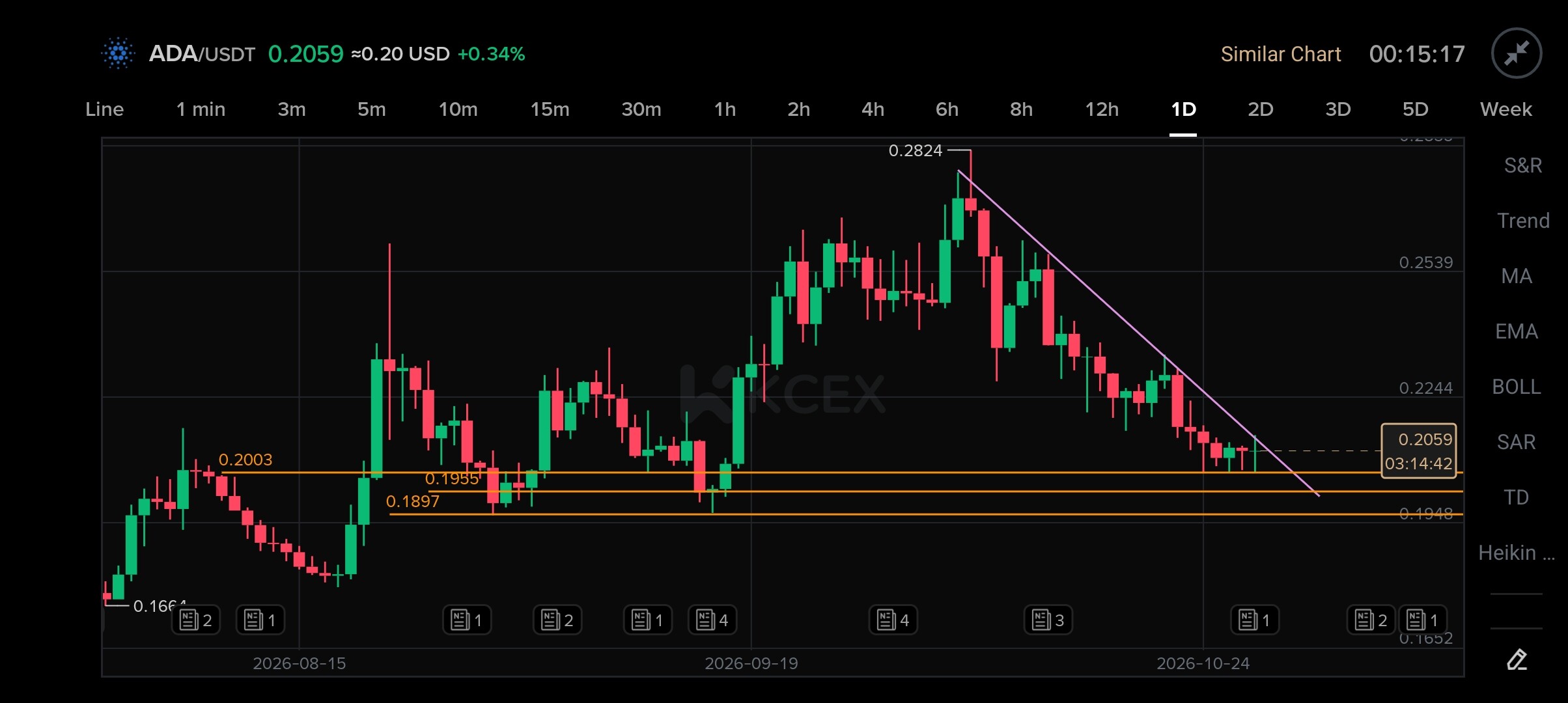Open the rightmost news marker with 1

point(1423,620)
